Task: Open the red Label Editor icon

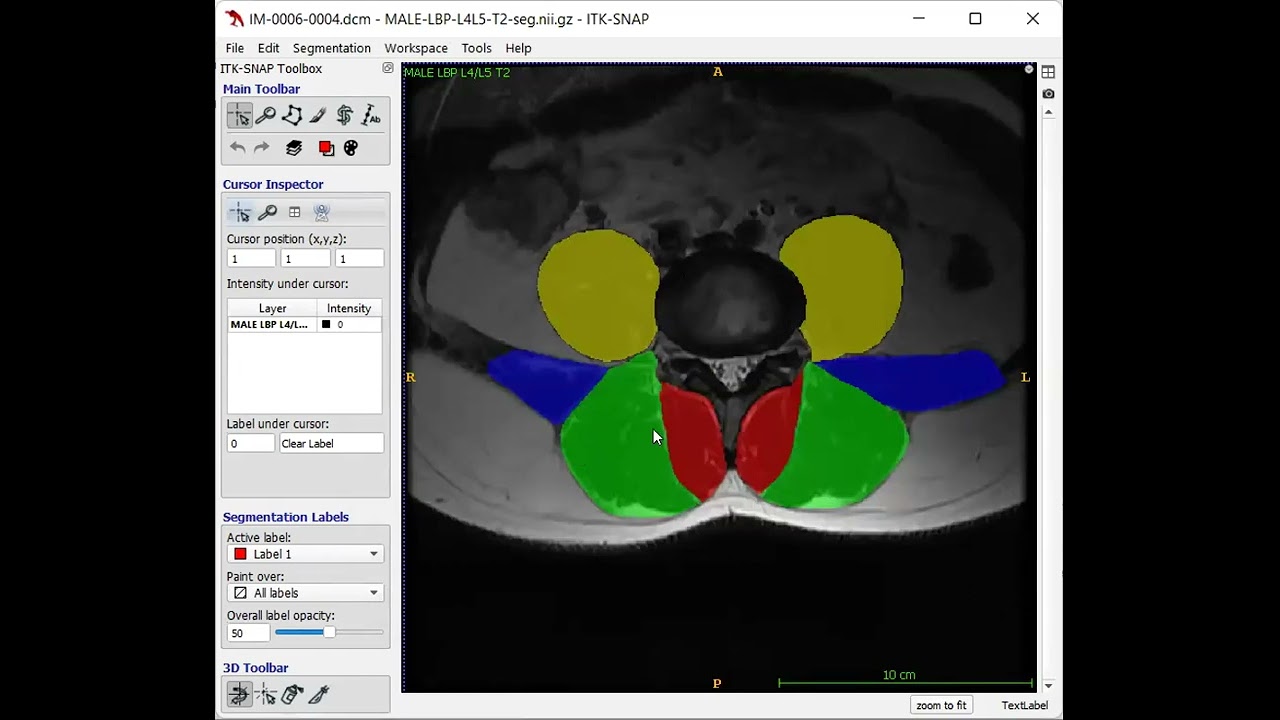Action: 326,148
